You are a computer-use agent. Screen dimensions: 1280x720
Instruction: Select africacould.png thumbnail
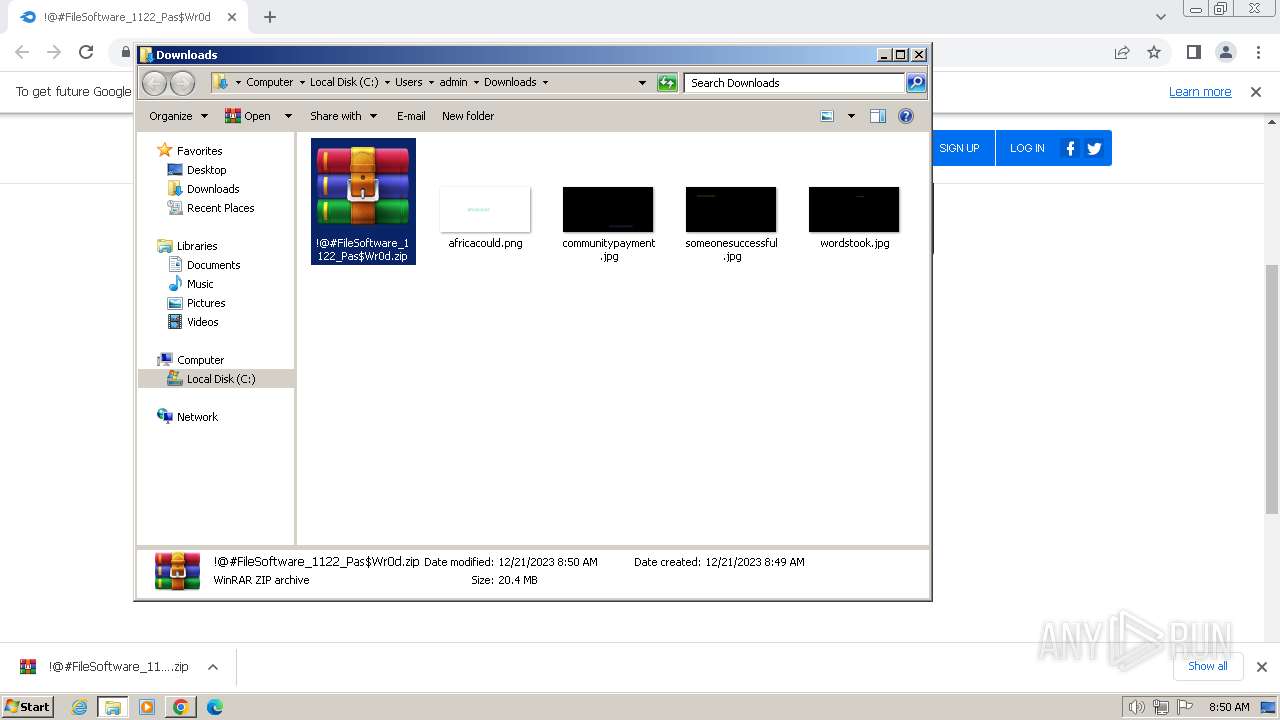[x=485, y=210]
